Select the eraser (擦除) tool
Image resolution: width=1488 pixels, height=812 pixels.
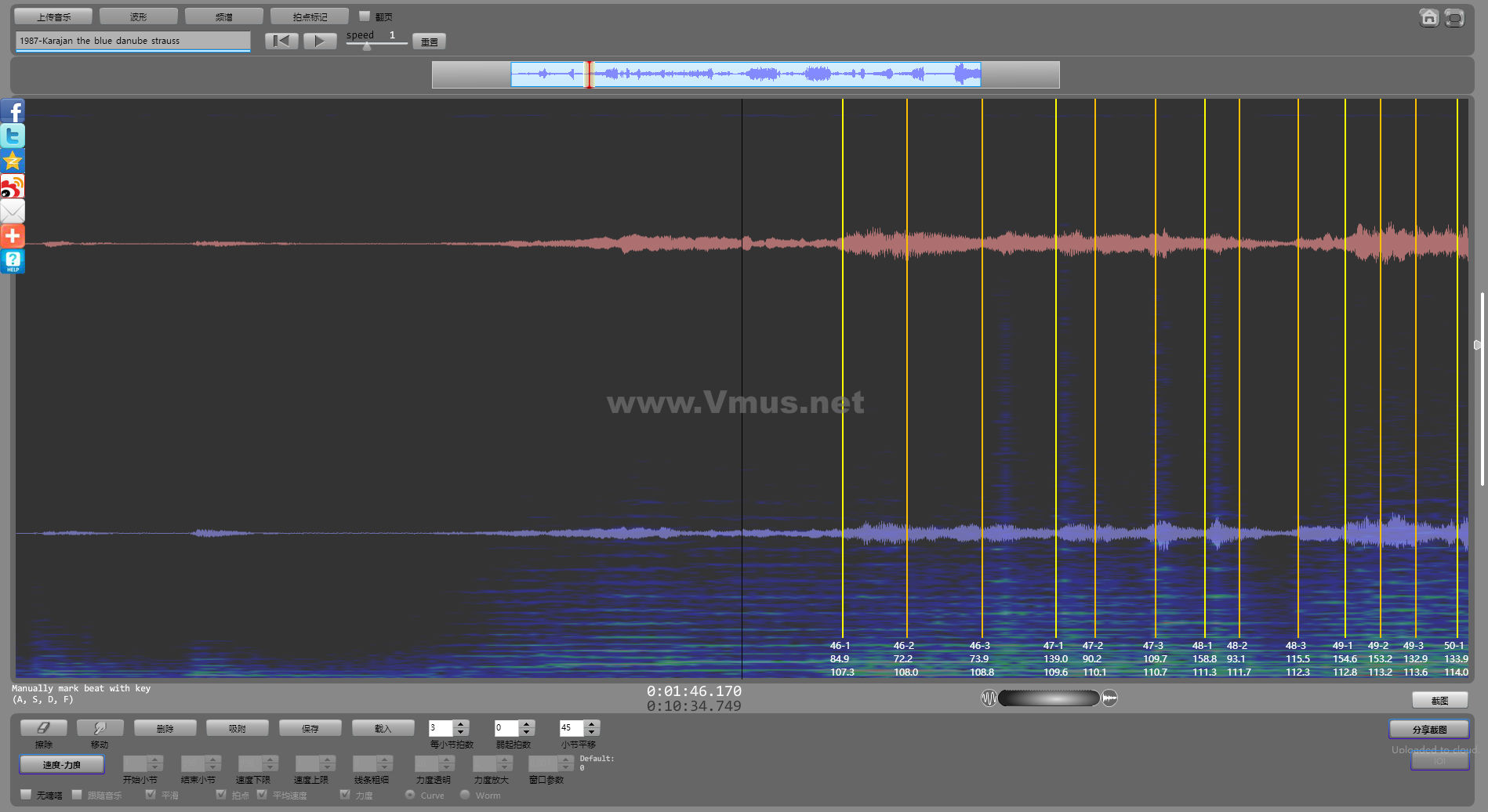[x=44, y=728]
